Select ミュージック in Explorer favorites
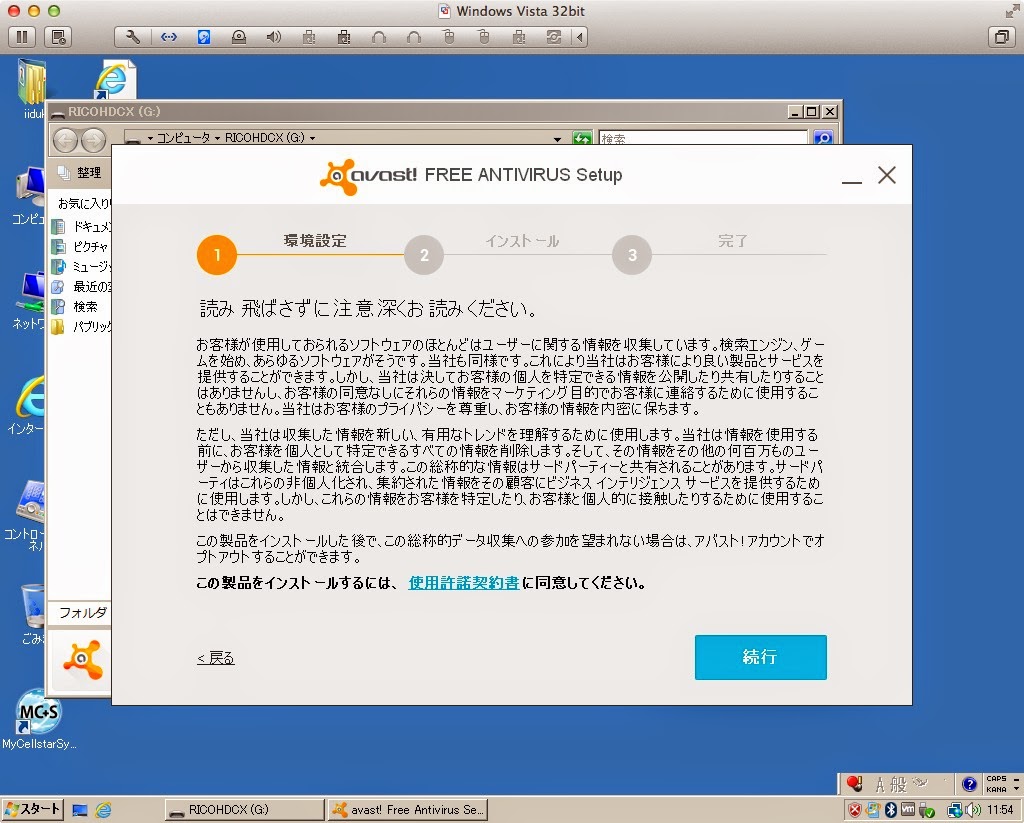The height and width of the screenshot is (823, 1024). [x=82, y=266]
